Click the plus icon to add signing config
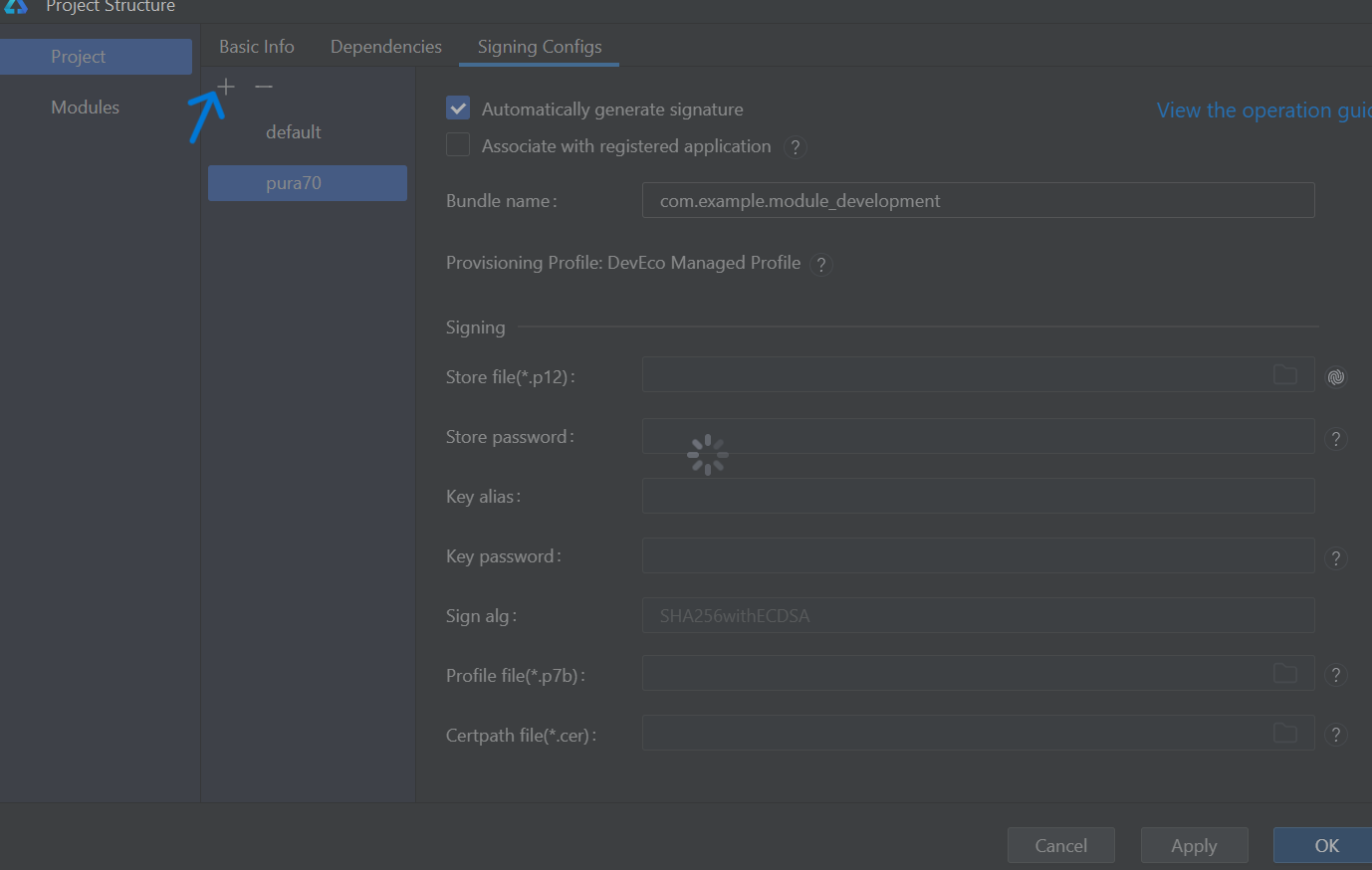 (226, 88)
